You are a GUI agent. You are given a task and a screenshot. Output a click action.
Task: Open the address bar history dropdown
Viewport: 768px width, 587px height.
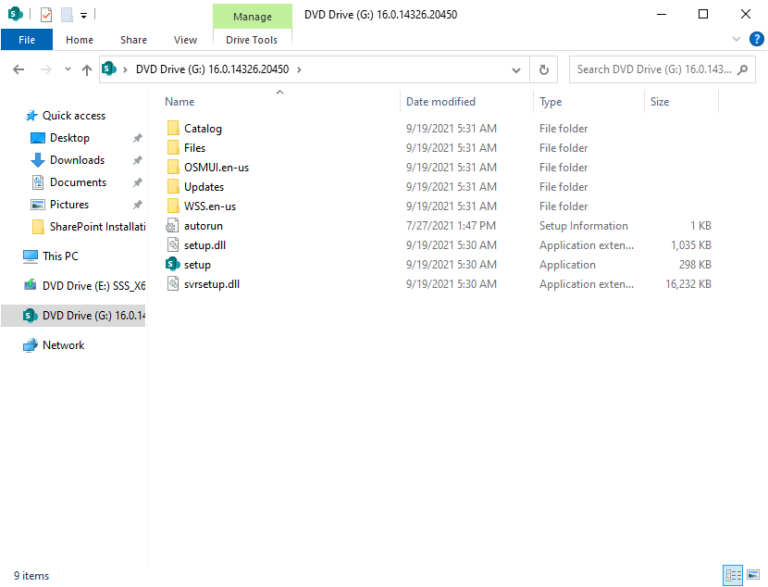(516, 70)
